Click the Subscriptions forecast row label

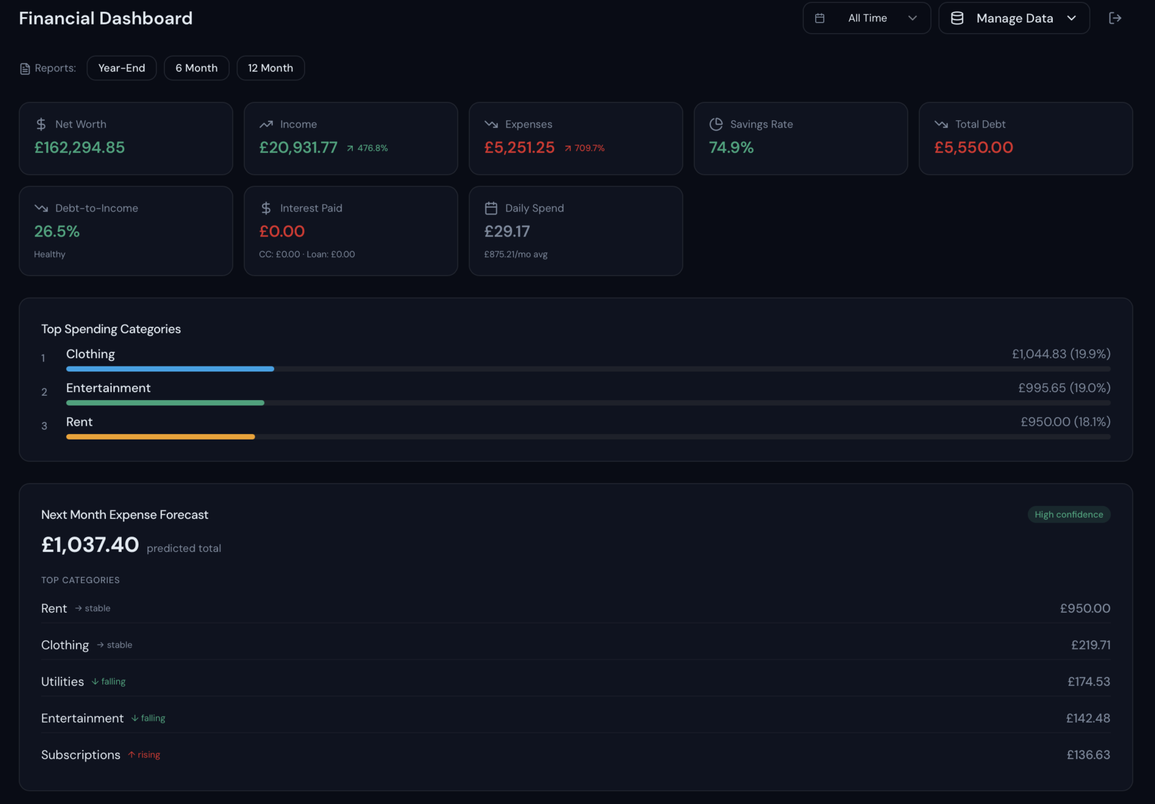pos(81,755)
